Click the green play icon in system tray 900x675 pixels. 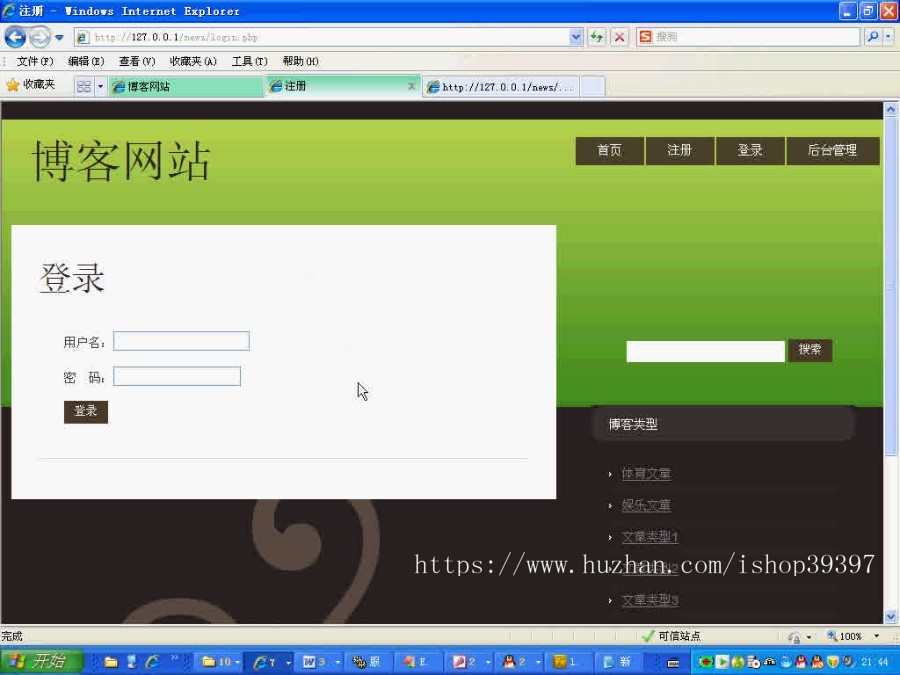(722, 662)
